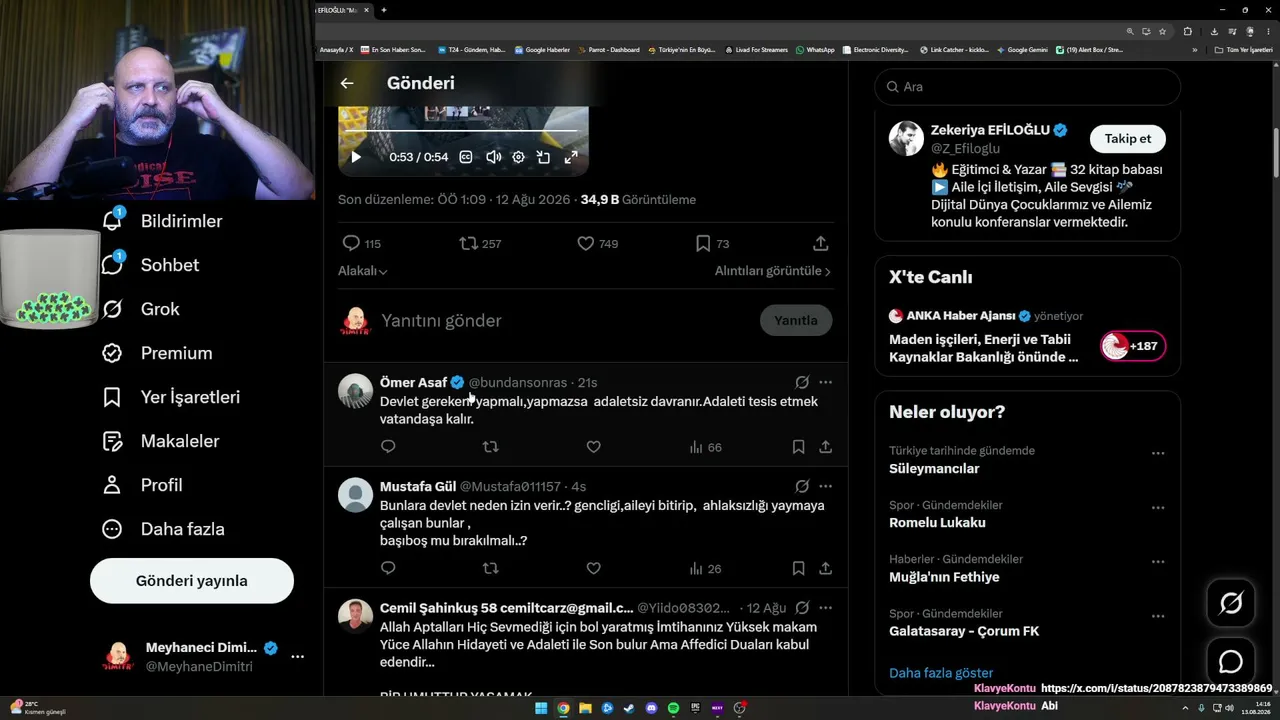Open more options for Romelu Lukaku trend
Screen dimensions: 1280x720
pos(1158,507)
